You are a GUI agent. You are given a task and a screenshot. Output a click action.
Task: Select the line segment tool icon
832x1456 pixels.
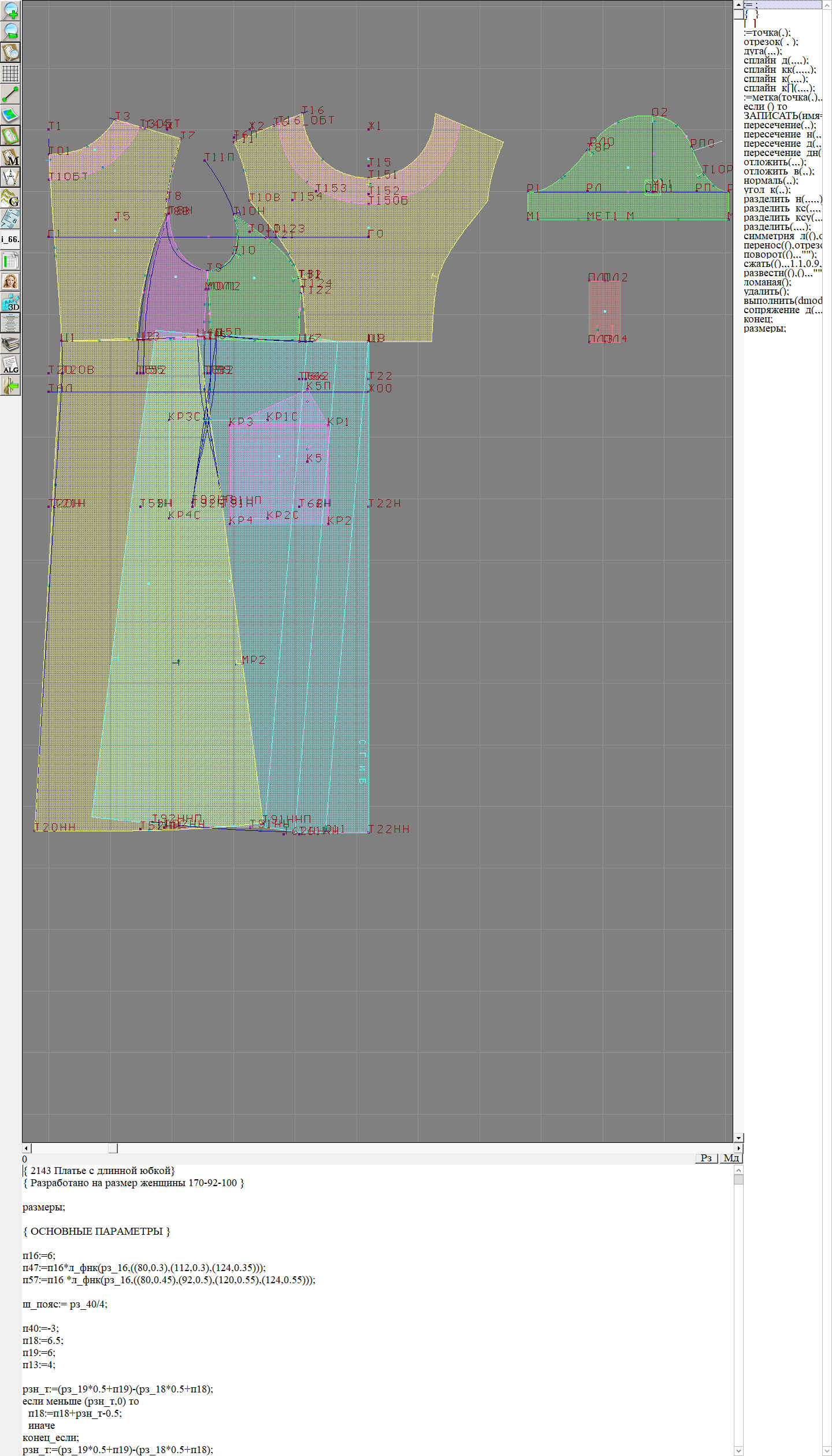point(10,94)
